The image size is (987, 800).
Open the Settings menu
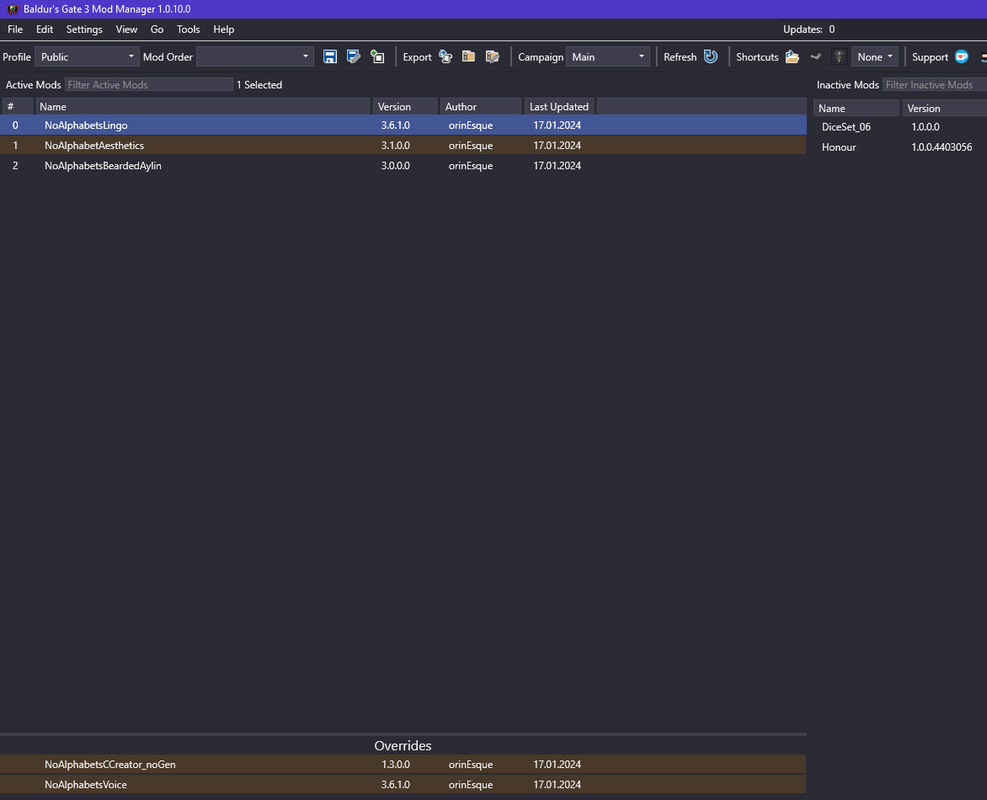pos(84,29)
